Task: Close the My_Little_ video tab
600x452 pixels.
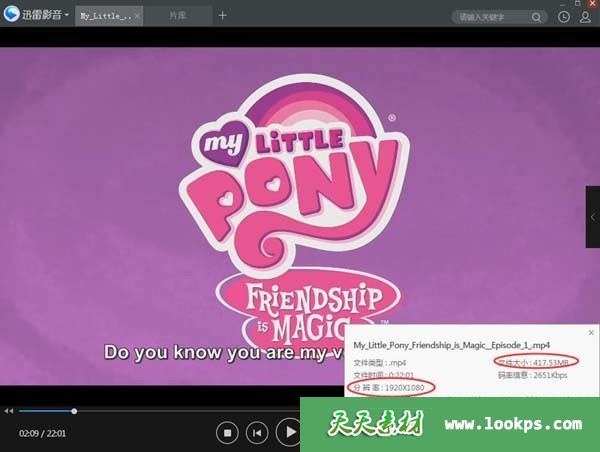Action: [137, 16]
